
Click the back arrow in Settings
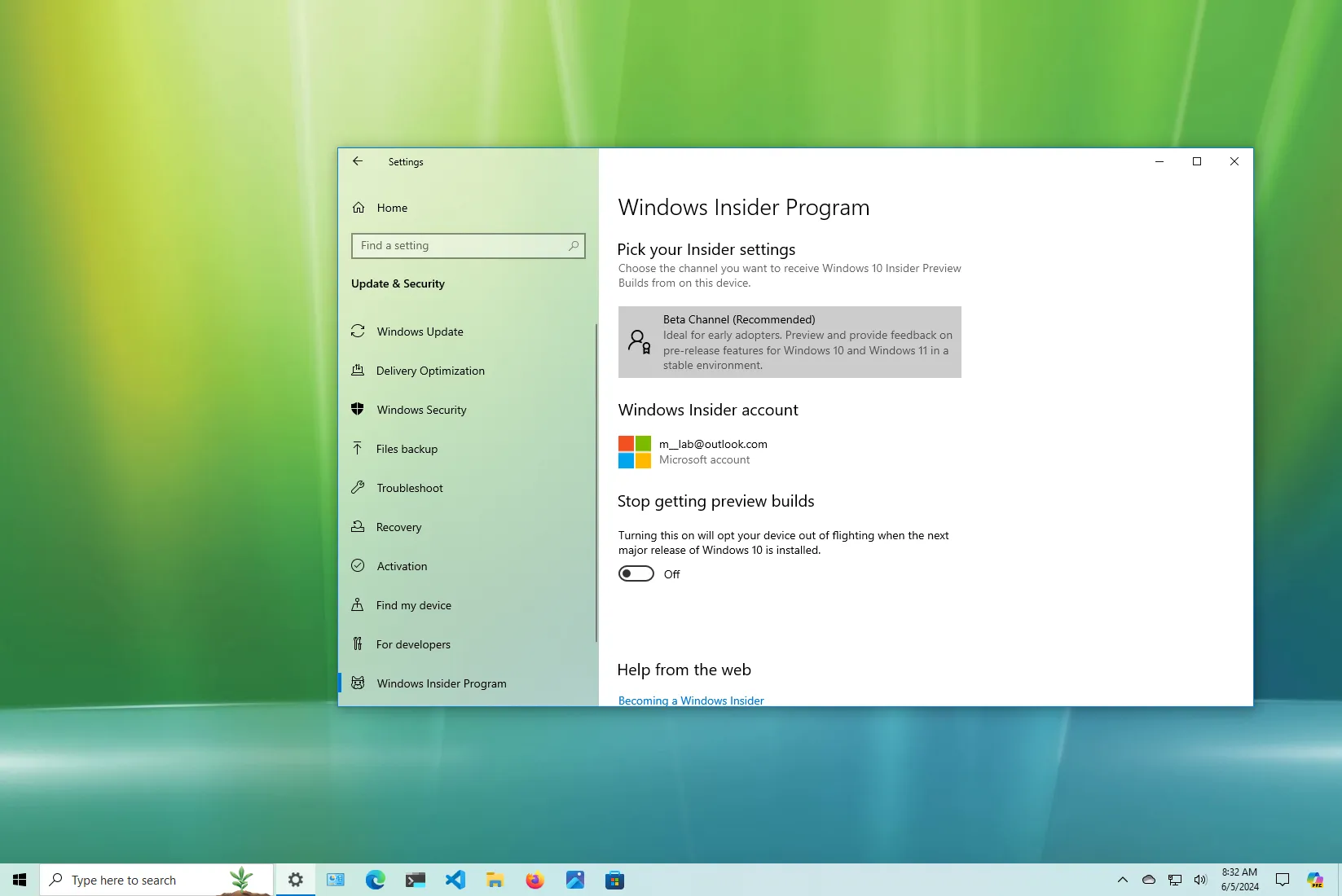point(358,161)
